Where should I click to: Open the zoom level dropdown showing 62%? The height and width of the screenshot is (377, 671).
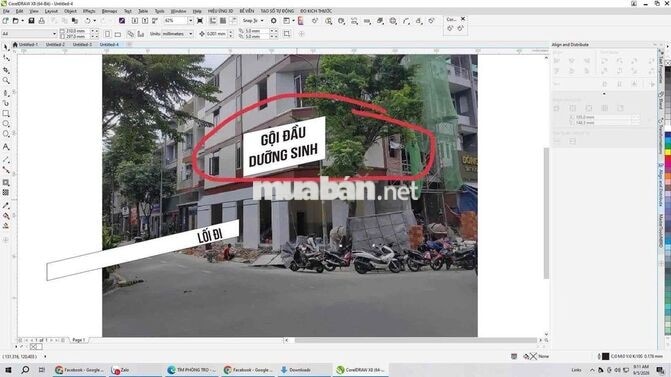click(x=190, y=21)
